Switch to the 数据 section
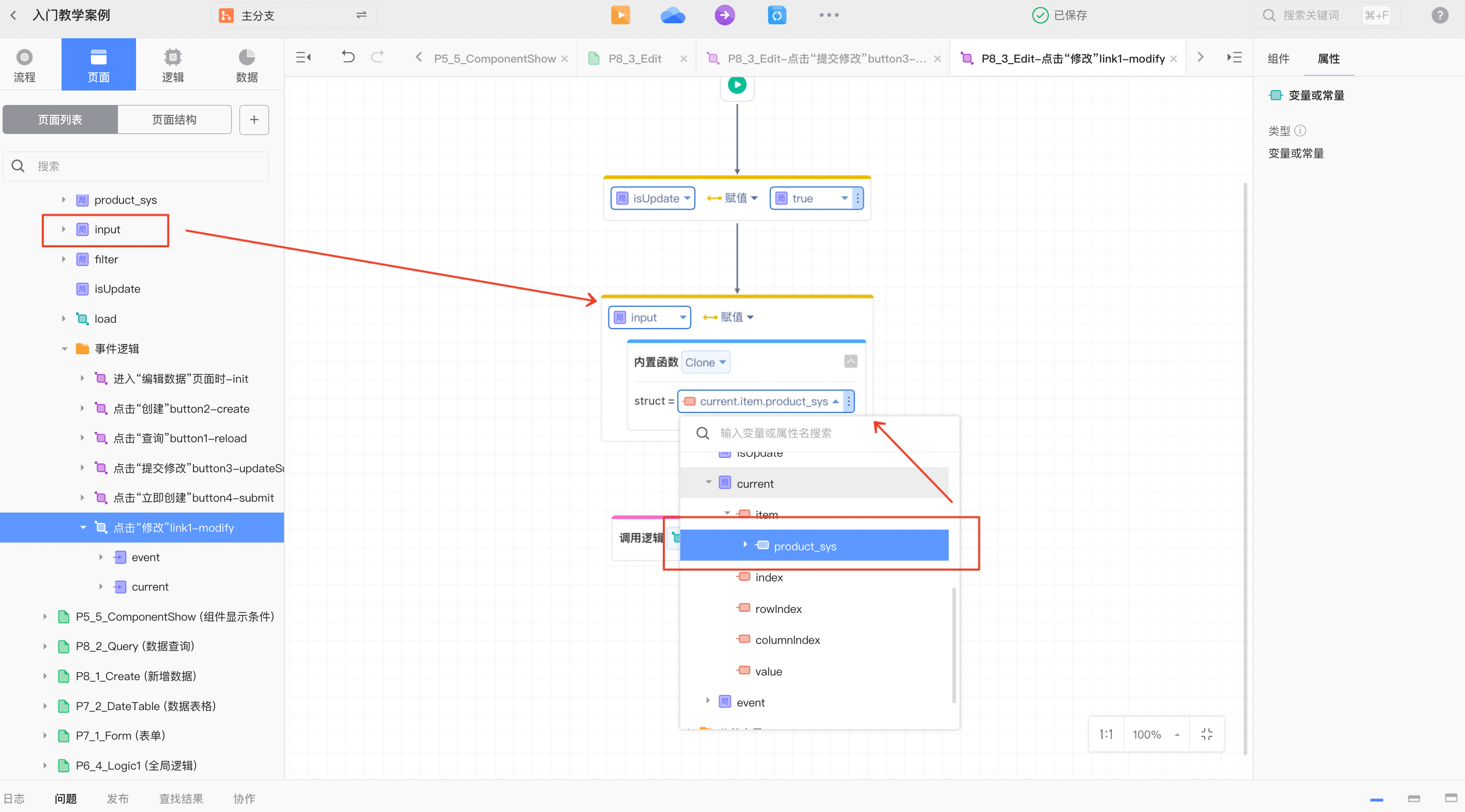 (x=247, y=65)
